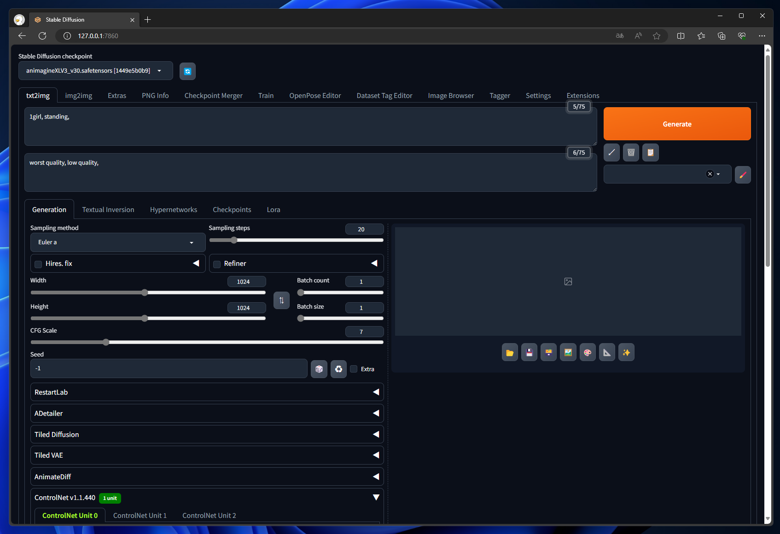Open the styles dropdown arrow
Screen dimensions: 780x534
coord(718,174)
